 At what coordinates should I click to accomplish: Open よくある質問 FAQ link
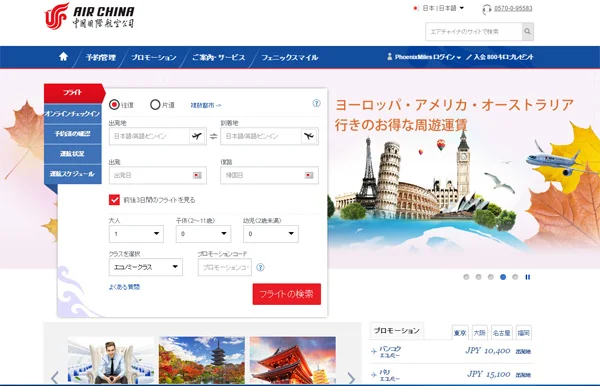(x=124, y=287)
